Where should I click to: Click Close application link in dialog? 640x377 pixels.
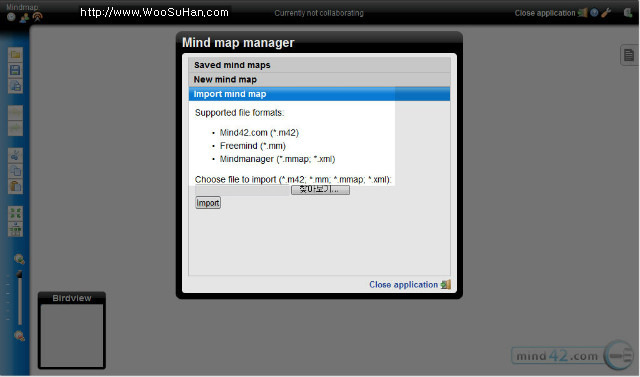tap(403, 284)
